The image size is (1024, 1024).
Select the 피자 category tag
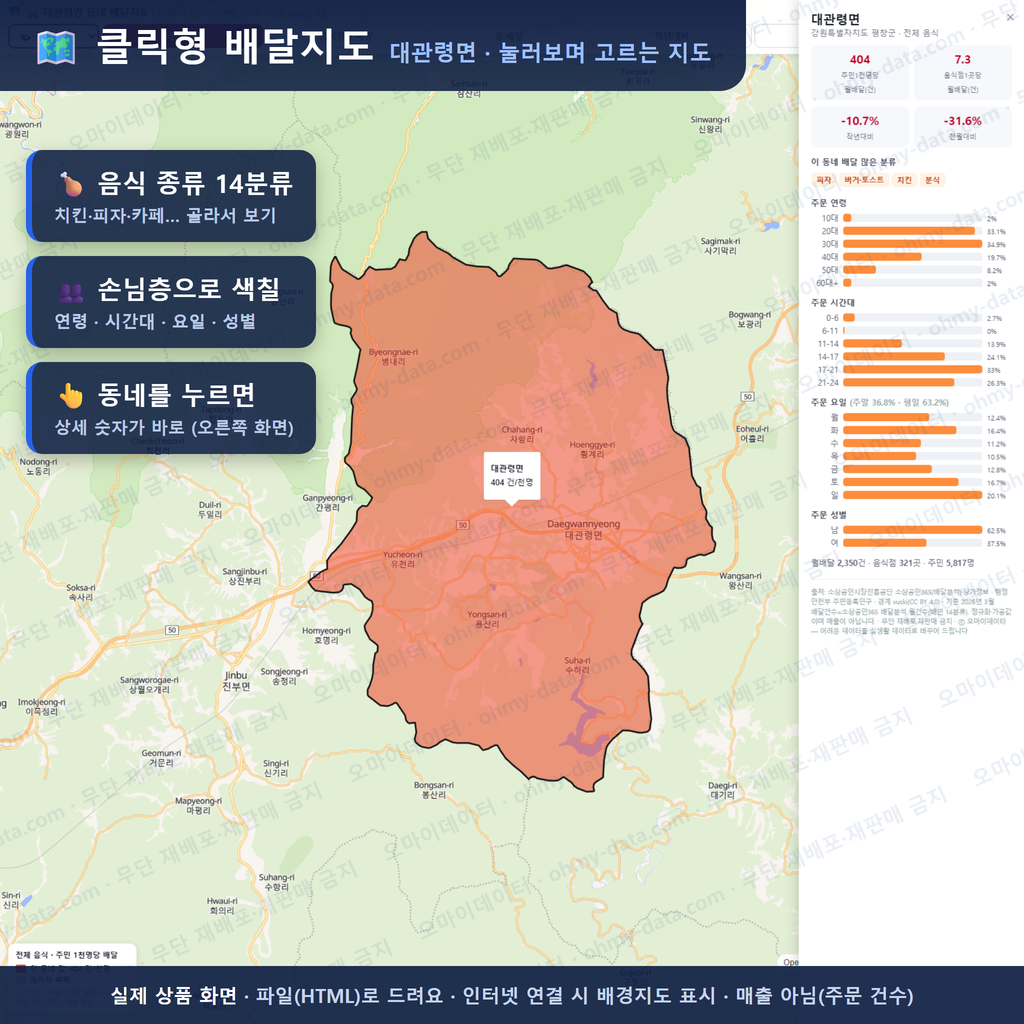click(x=824, y=180)
